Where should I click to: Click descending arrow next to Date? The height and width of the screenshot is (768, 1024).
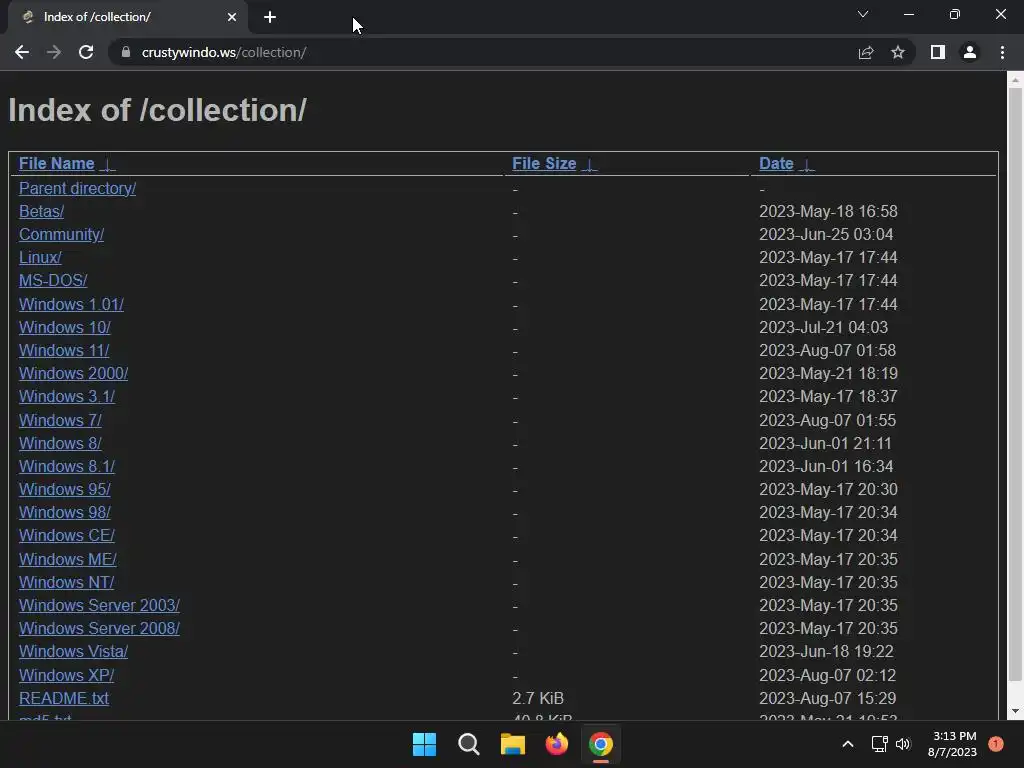(x=807, y=165)
